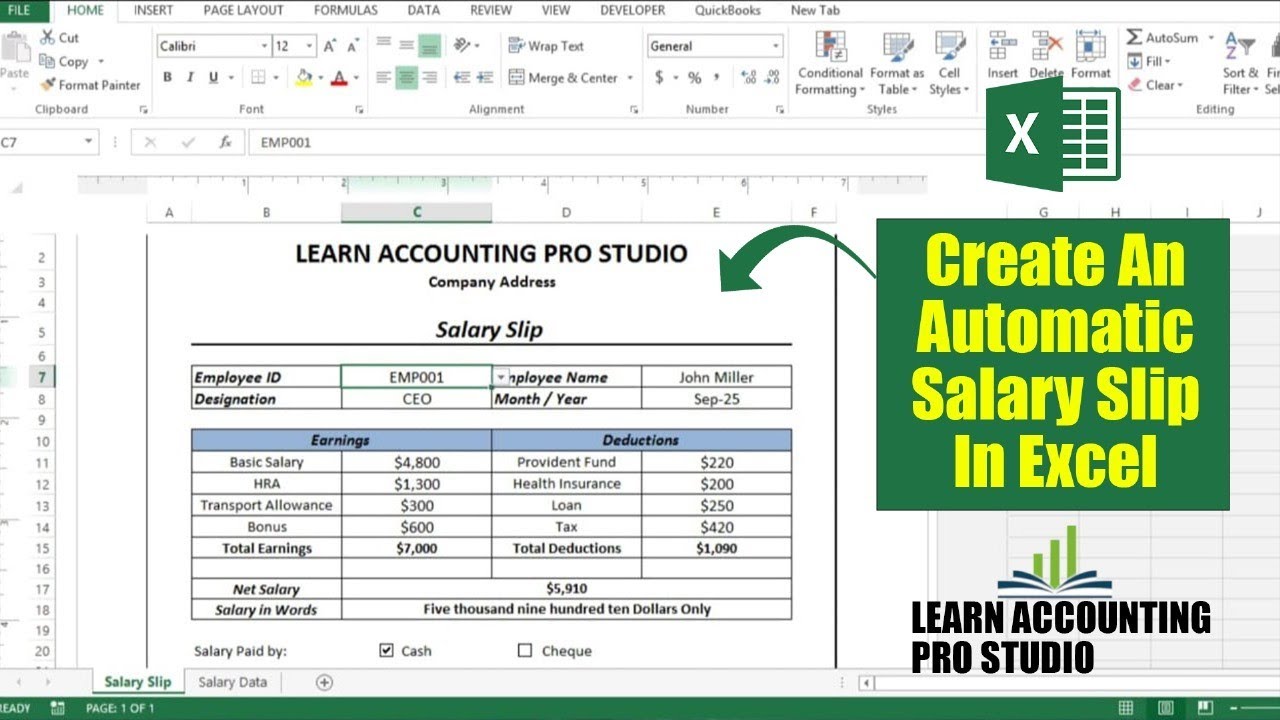Screen dimensions: 1280x720
Task: Click the macro record icon in status bar
Action: [57, 709]
